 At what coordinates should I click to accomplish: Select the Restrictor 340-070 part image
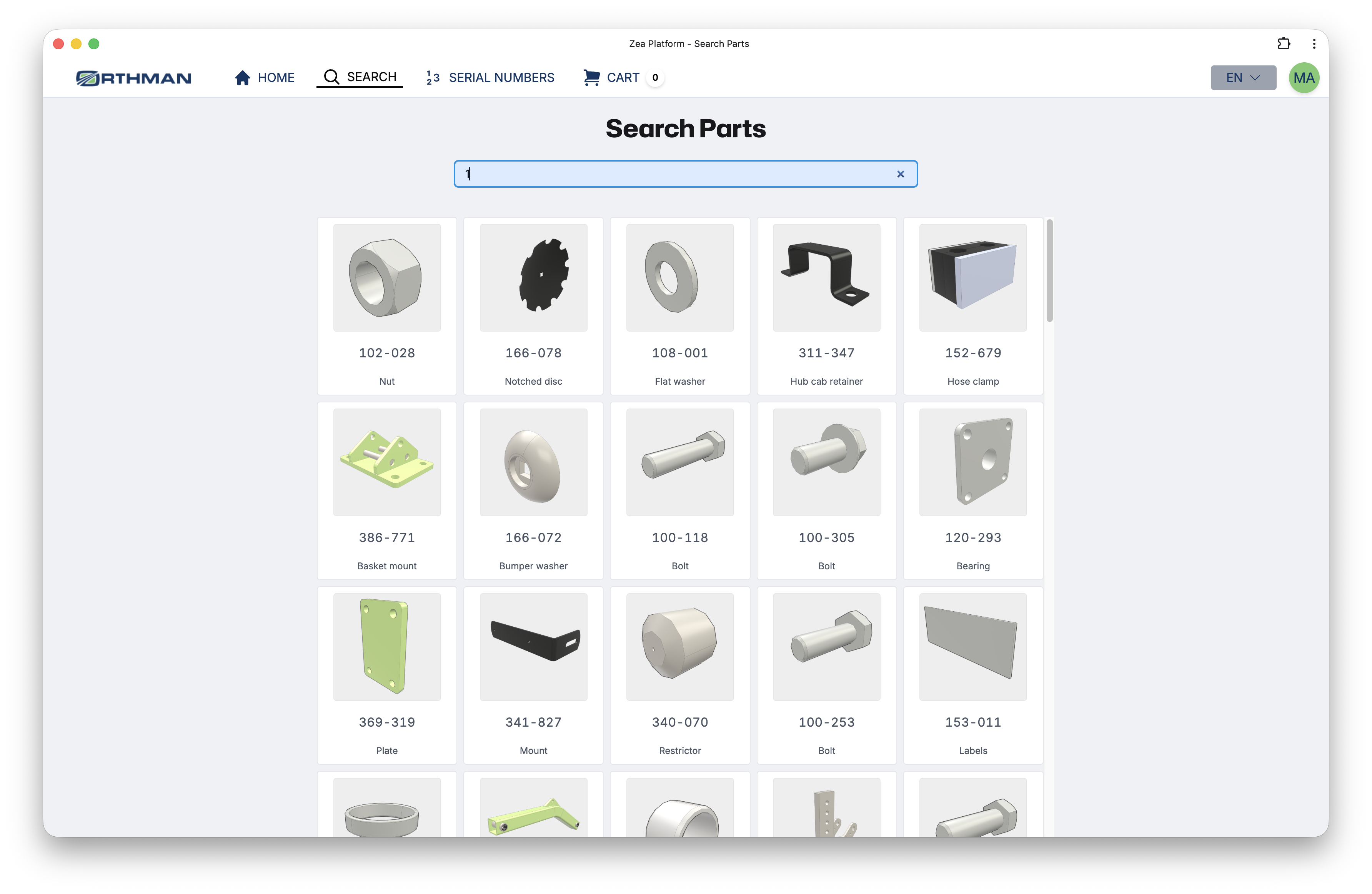point(680,647)
